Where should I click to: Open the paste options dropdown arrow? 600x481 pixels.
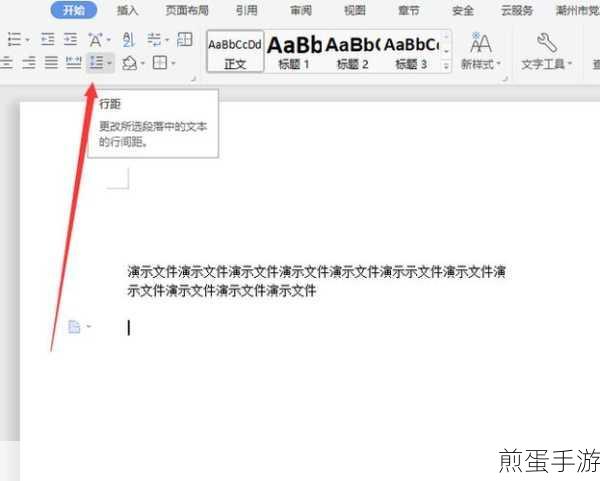coord(89,326)
